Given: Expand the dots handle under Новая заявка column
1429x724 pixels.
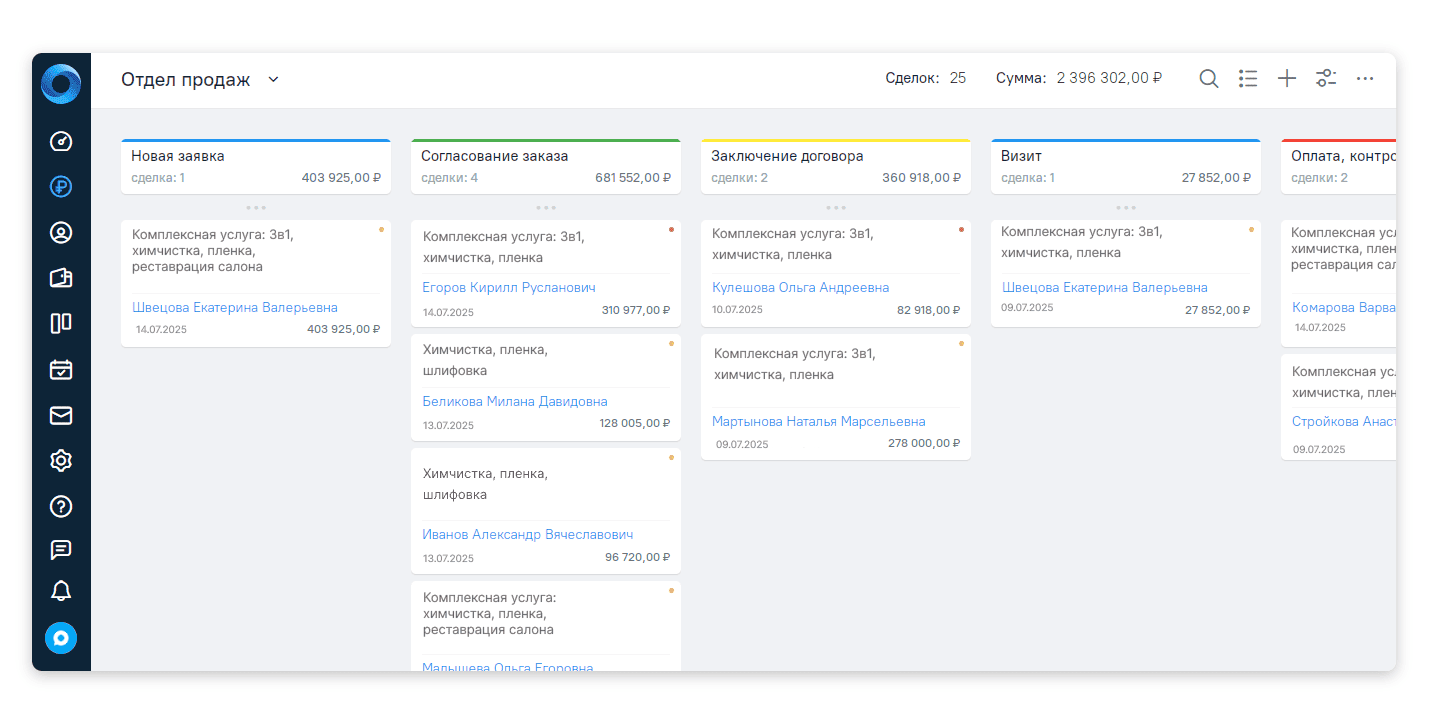Looking at the screenshot, I should pyautogui.click(x=256, y=208).
